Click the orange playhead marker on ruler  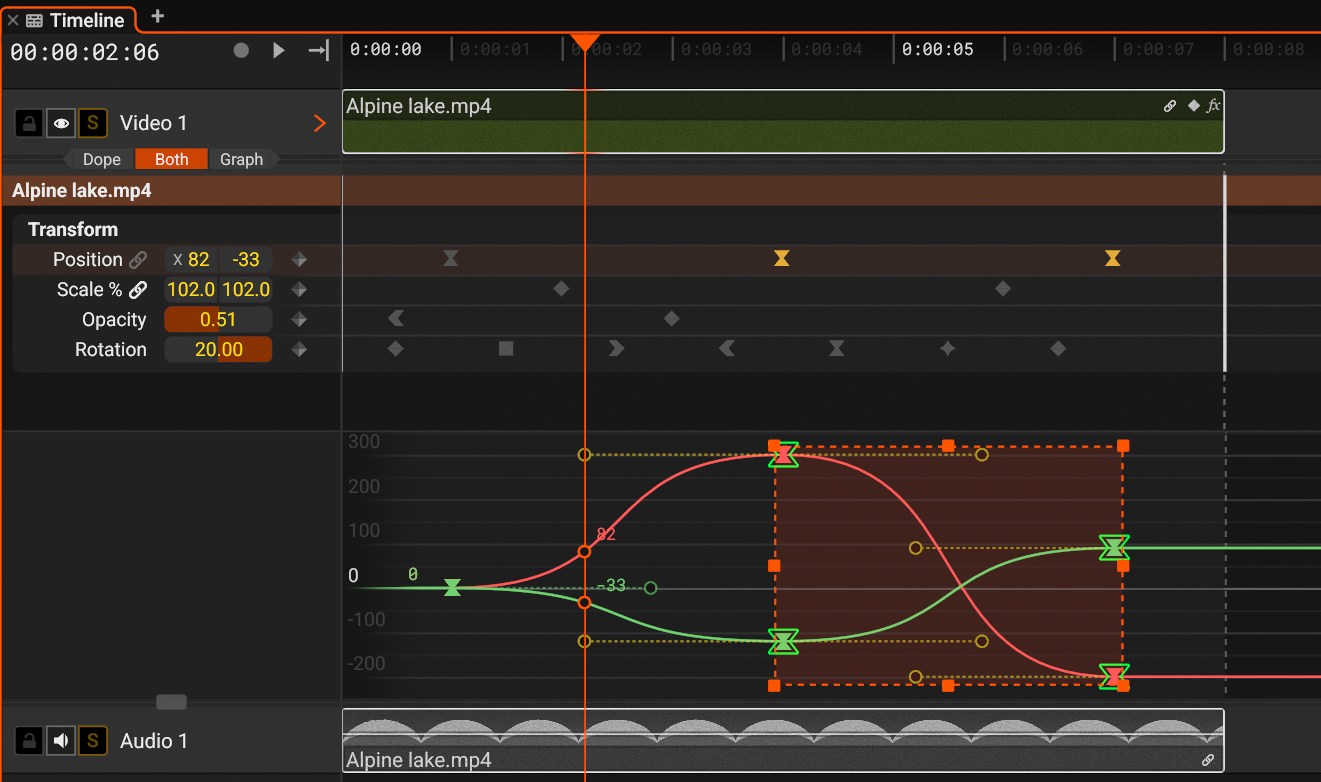tap(585, 43)
